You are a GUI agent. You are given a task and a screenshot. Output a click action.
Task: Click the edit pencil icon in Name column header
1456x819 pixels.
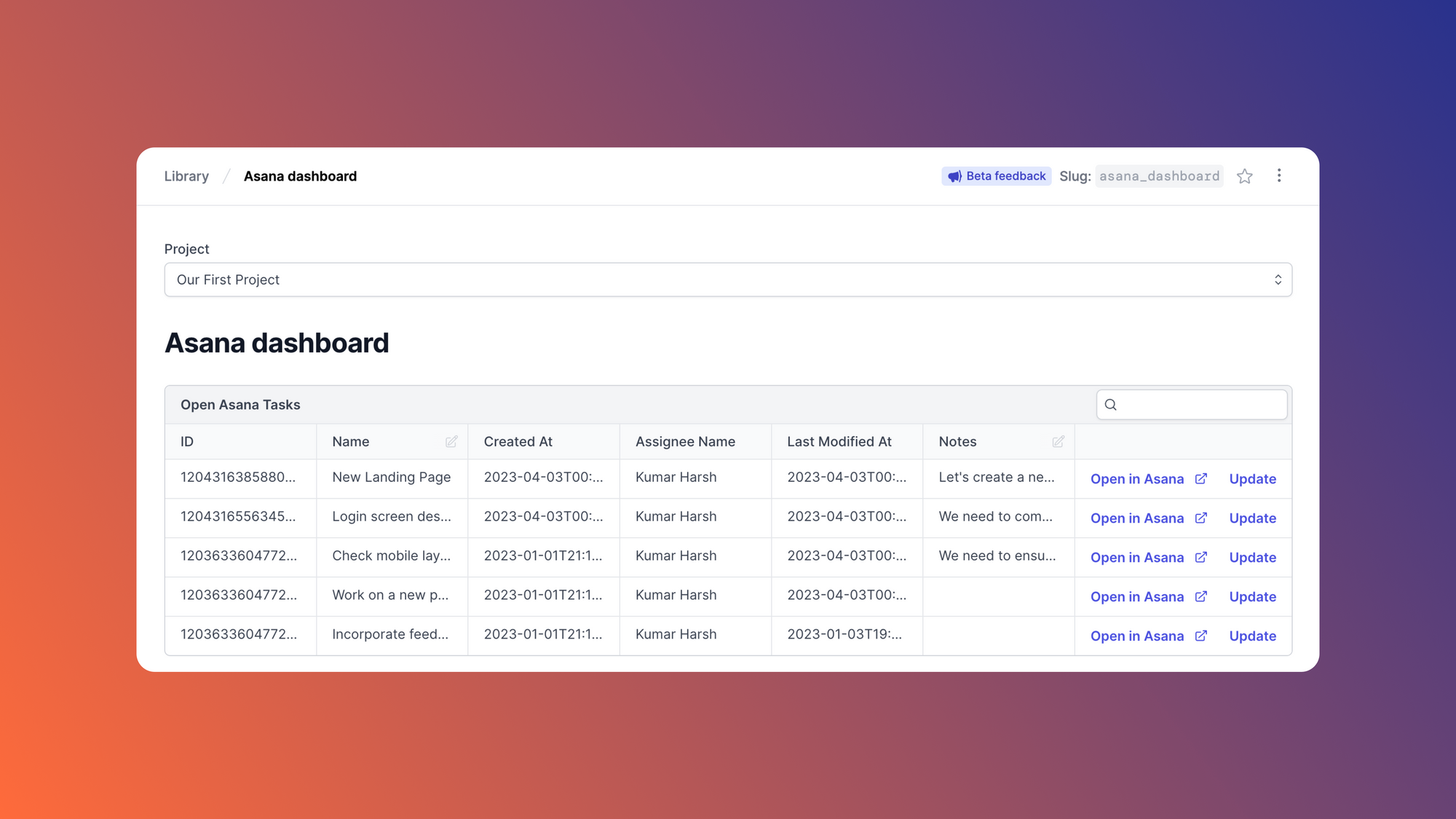coord(451,442)
